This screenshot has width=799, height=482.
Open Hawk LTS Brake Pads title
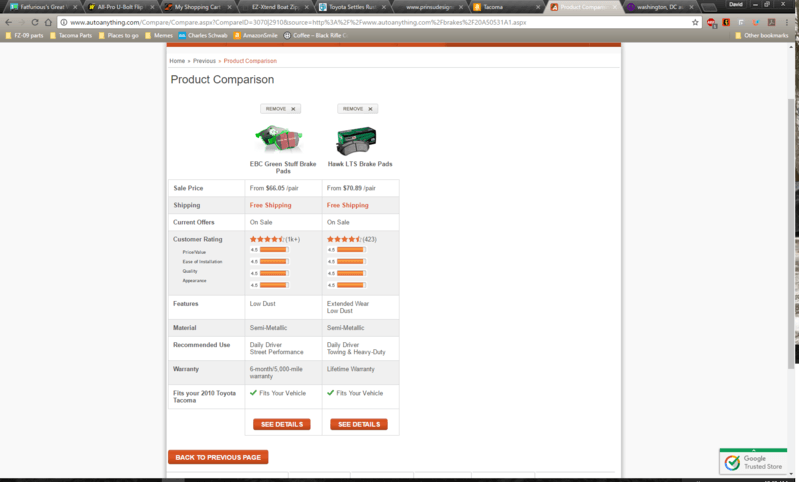tap(360, 164)
